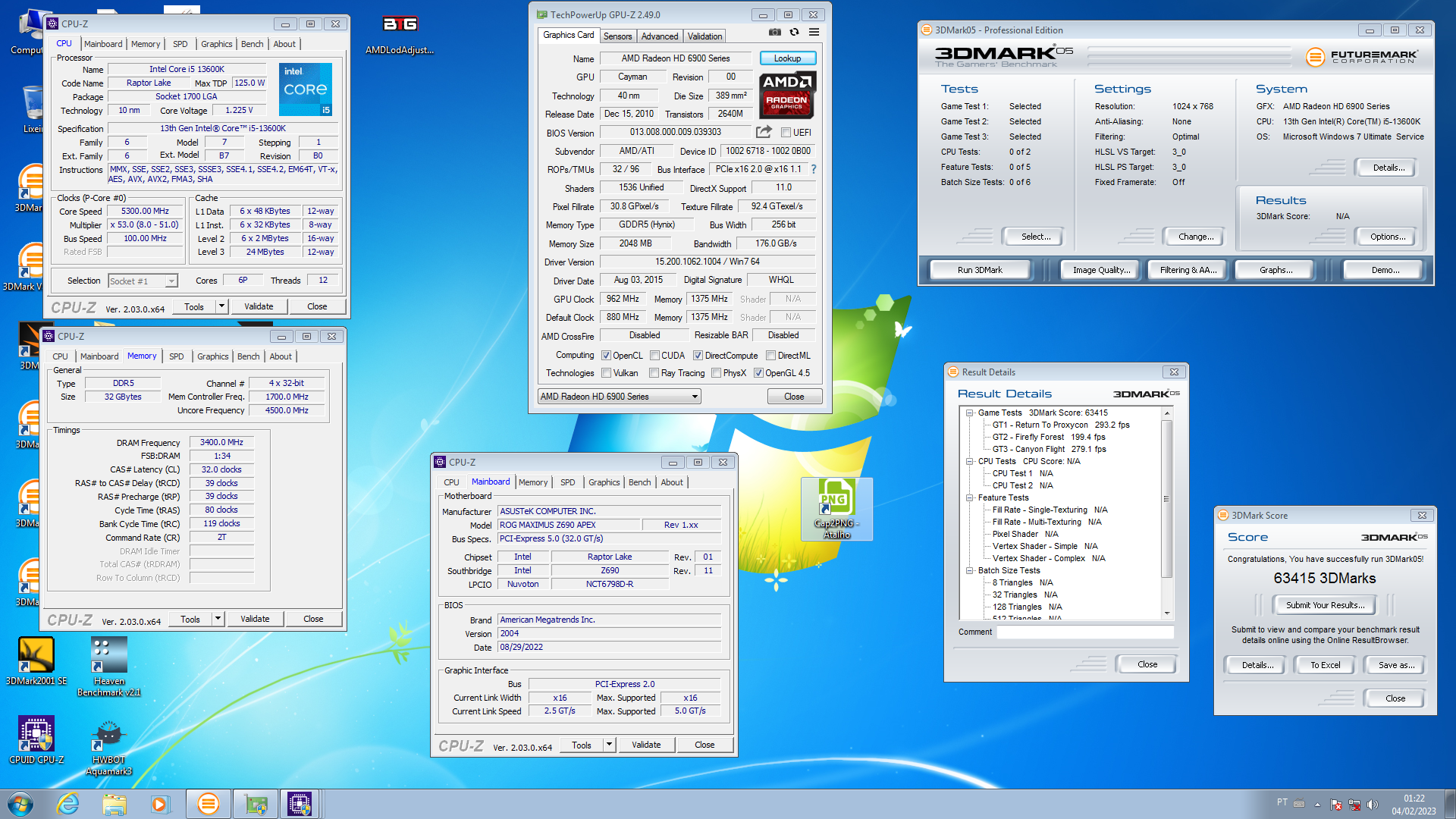Switch to CPU-Z purple chip taskbar button
Screen dimensions: 1456x819
tap(300, 804)
